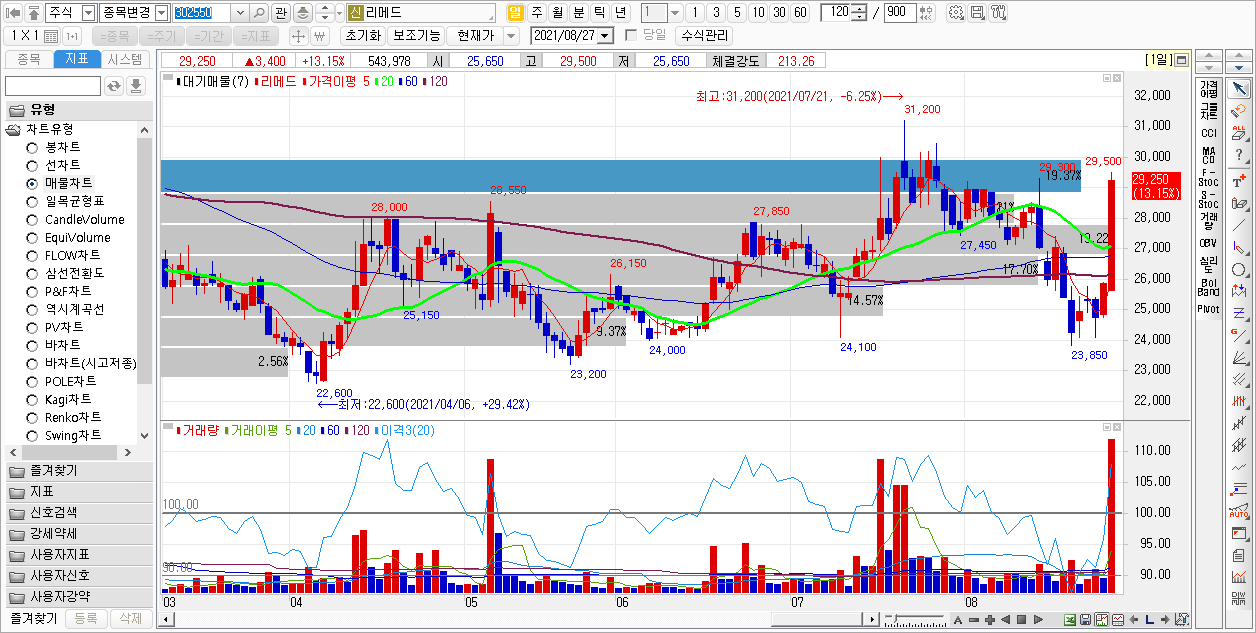Select the circle drawing tool
The image size is (1256, 633).
1239,270
